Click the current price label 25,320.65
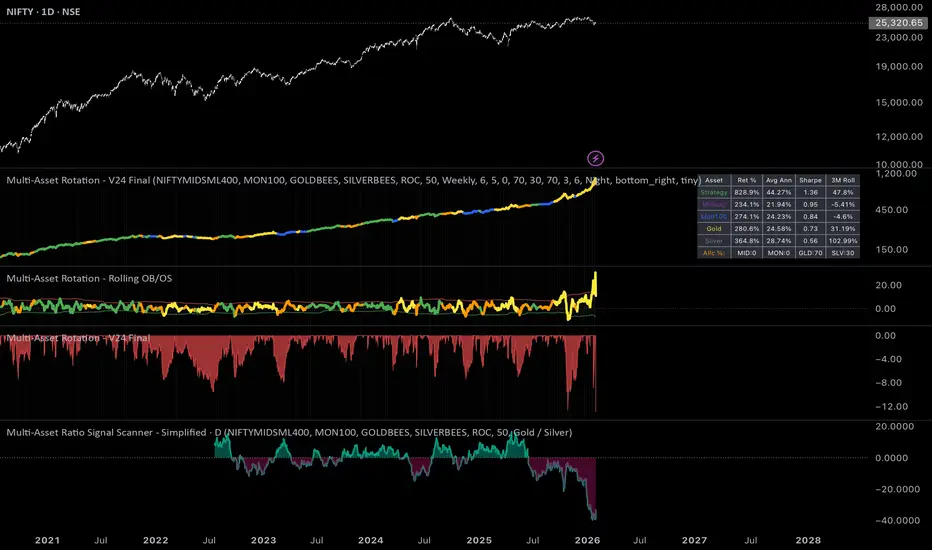 point(899,23)
